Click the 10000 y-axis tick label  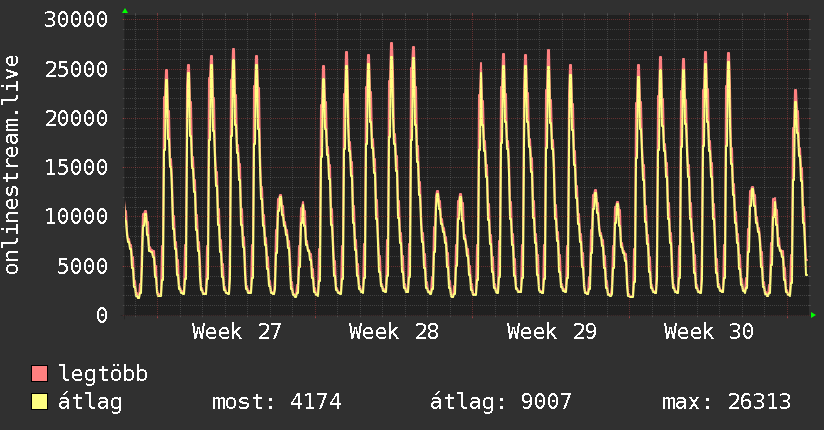[76, 217]
